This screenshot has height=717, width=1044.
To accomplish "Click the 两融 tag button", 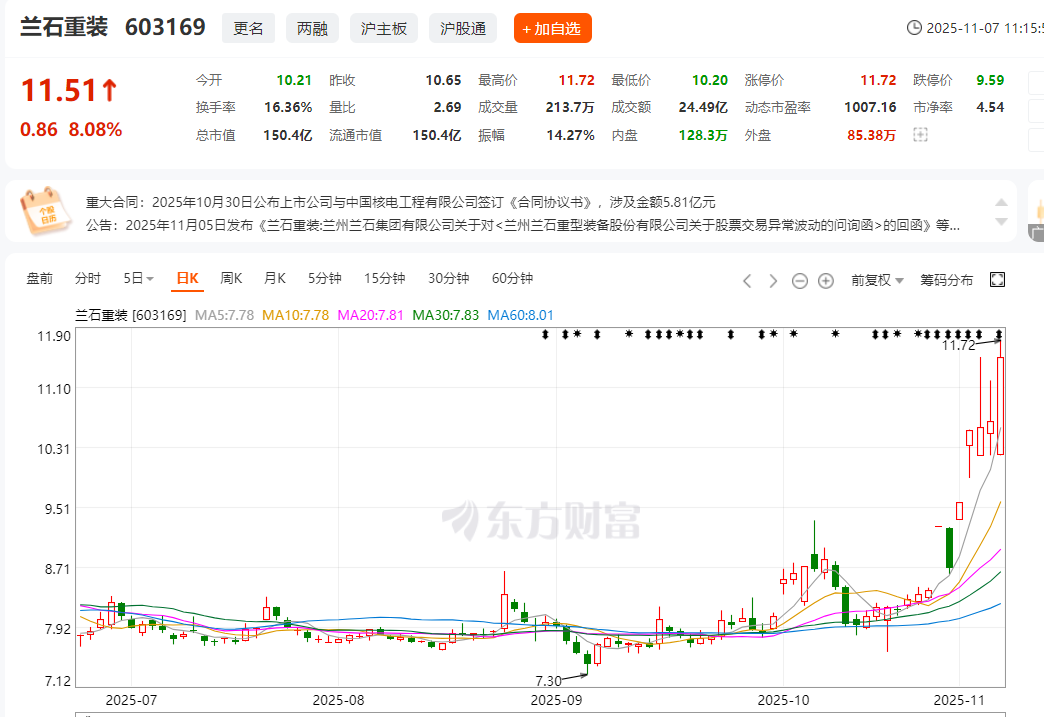I will (x=312, y=29).
